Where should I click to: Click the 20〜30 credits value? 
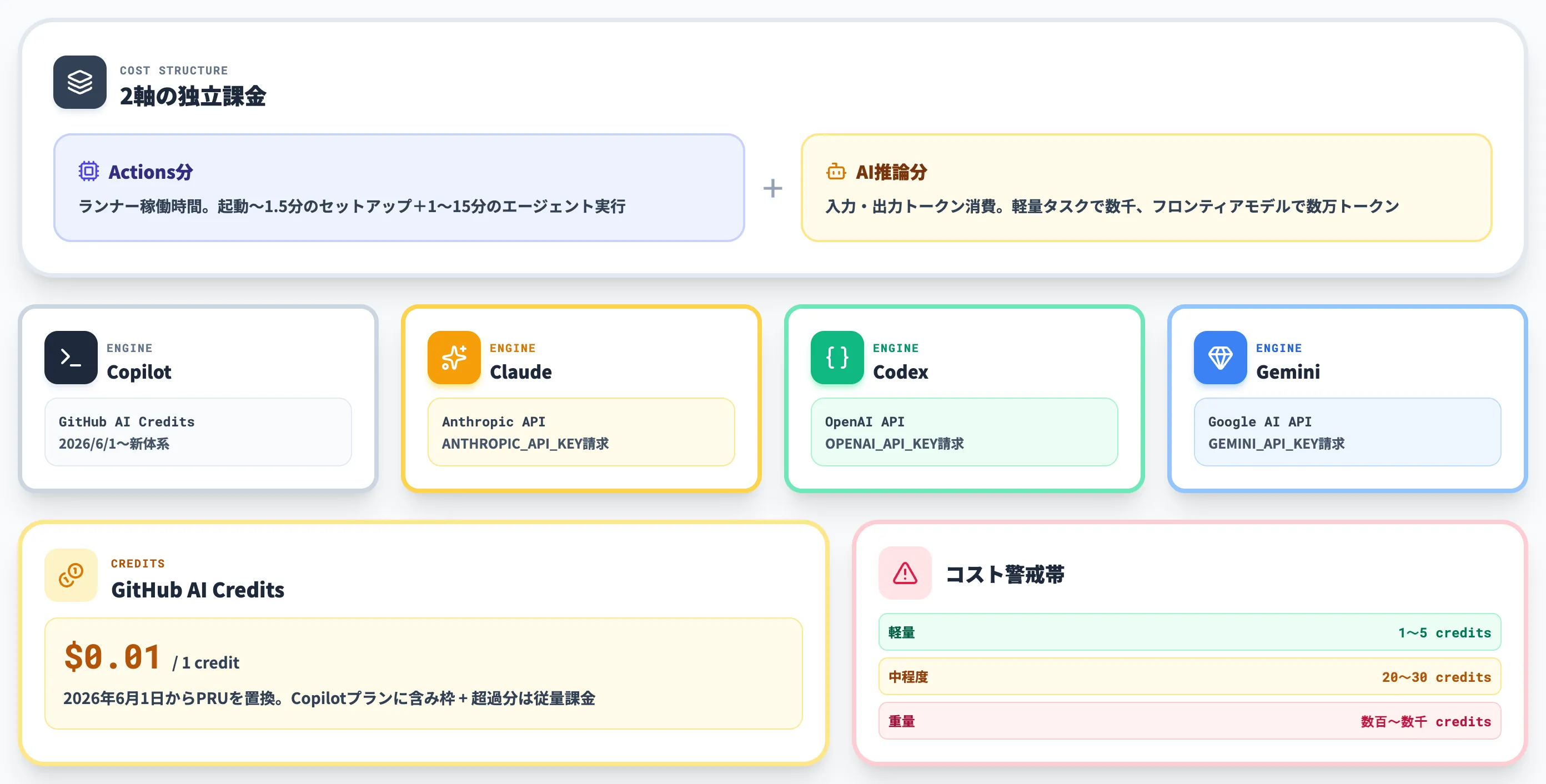[1436, 677]
